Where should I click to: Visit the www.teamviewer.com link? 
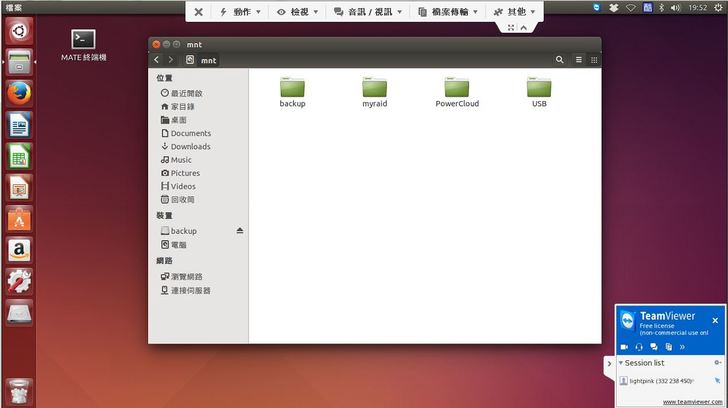click(691, 401)
